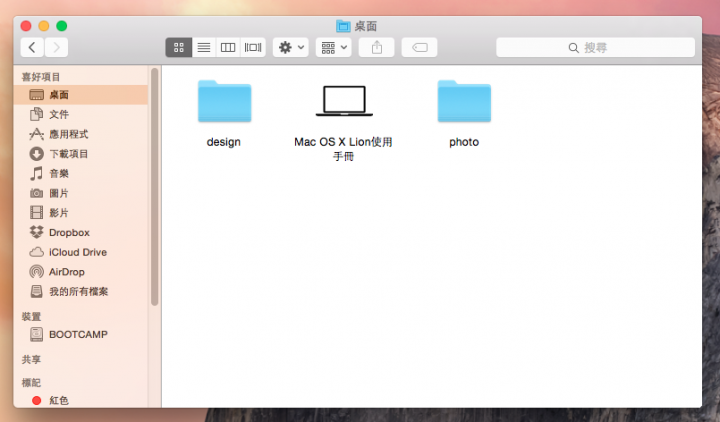
Task: Click the camera icon beside 圖片
Action: pos(37,193)
